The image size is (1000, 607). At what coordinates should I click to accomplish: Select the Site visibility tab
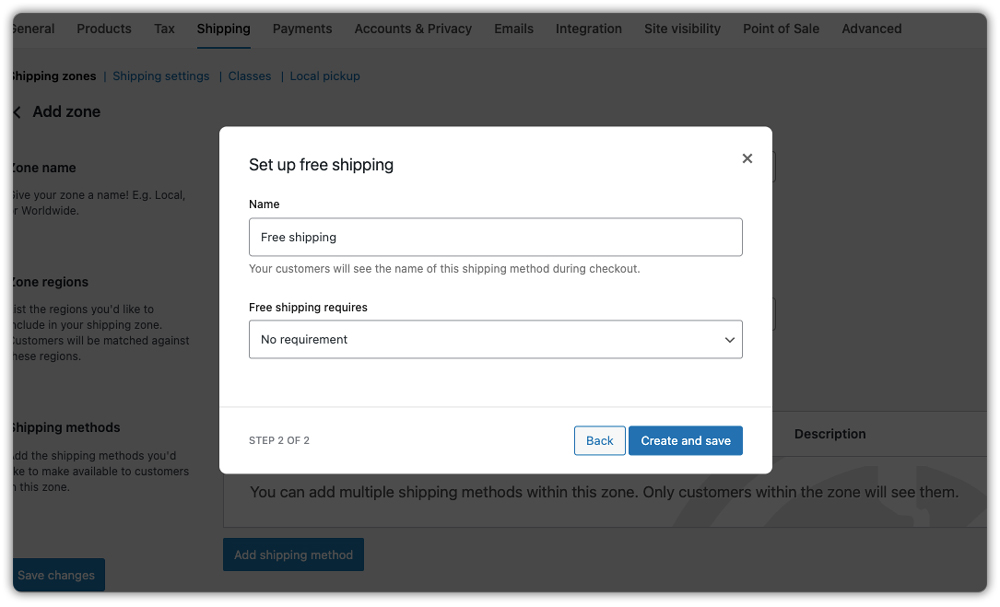pyautogui.click(x=682, y=29)
